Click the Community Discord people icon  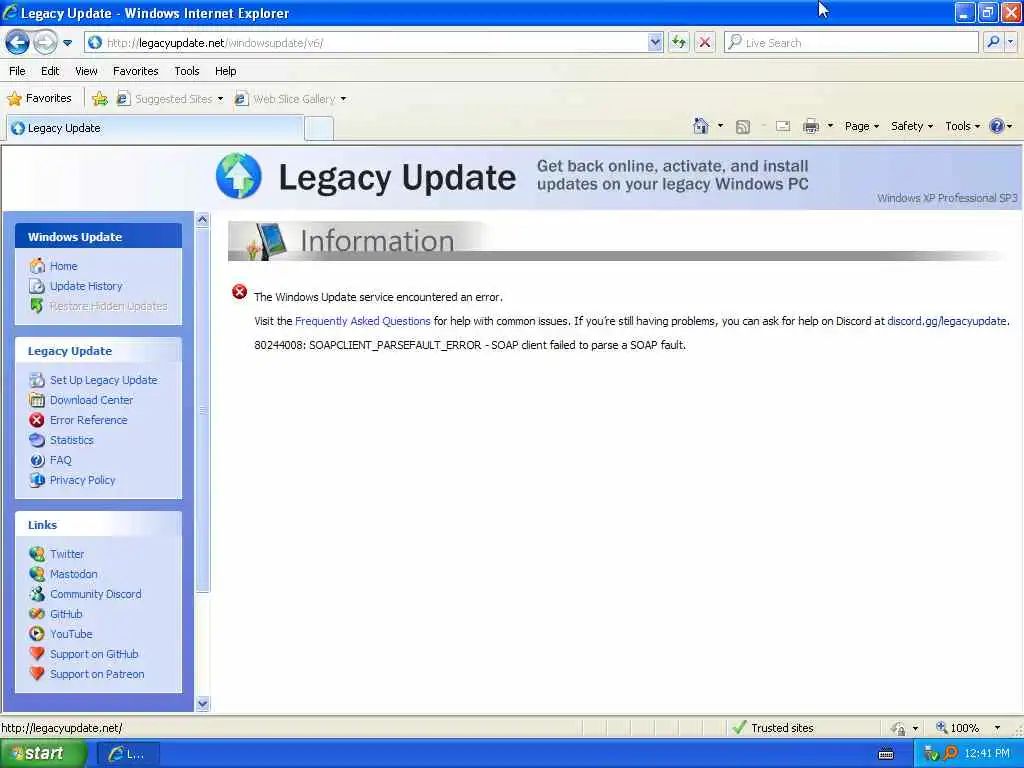click(x=37, y=594)
